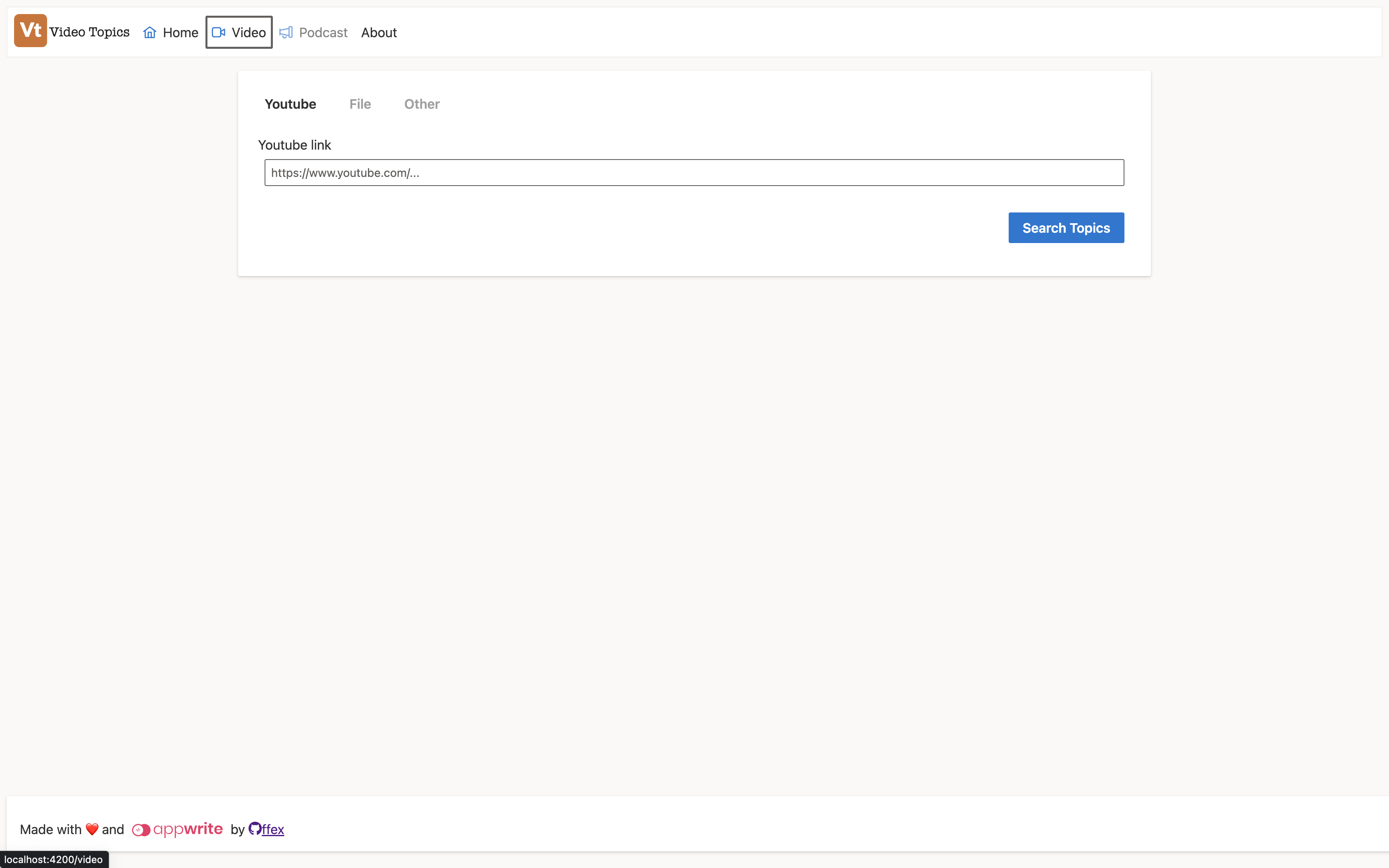Open the Home navigation item
Image resolution: width=1389 pixels, height=868 pixels.
180,33
